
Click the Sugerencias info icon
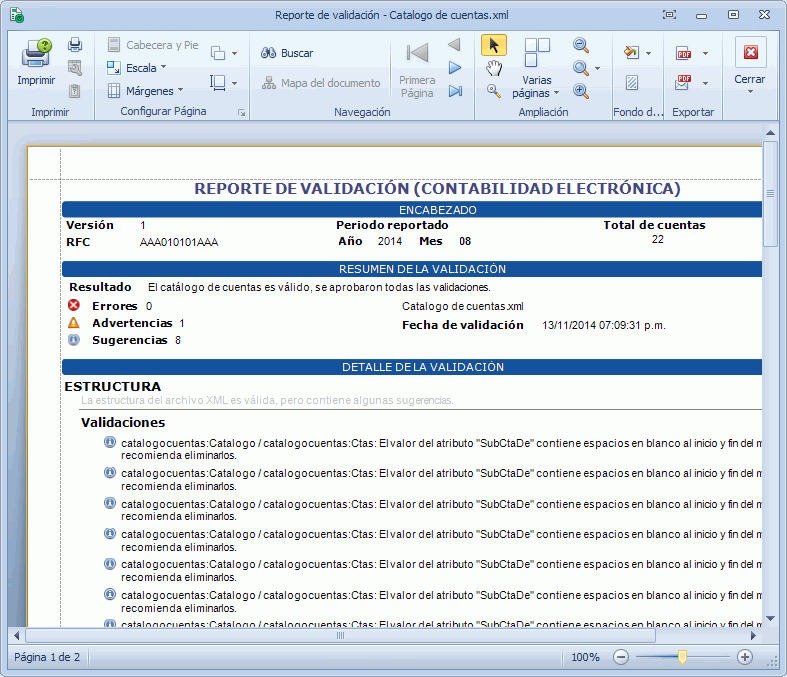pyautogui.click(x=74, y=340)
